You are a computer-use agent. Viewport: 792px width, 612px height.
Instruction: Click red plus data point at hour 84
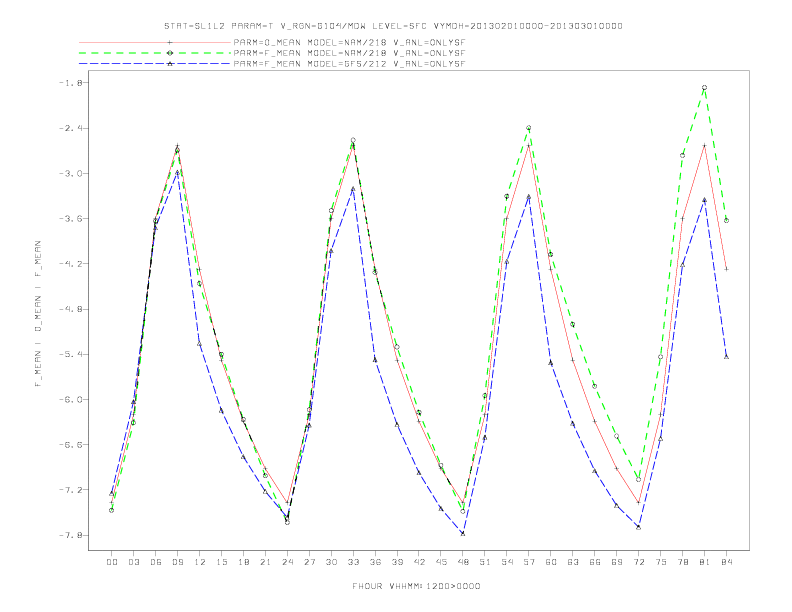tap(726, 269)
